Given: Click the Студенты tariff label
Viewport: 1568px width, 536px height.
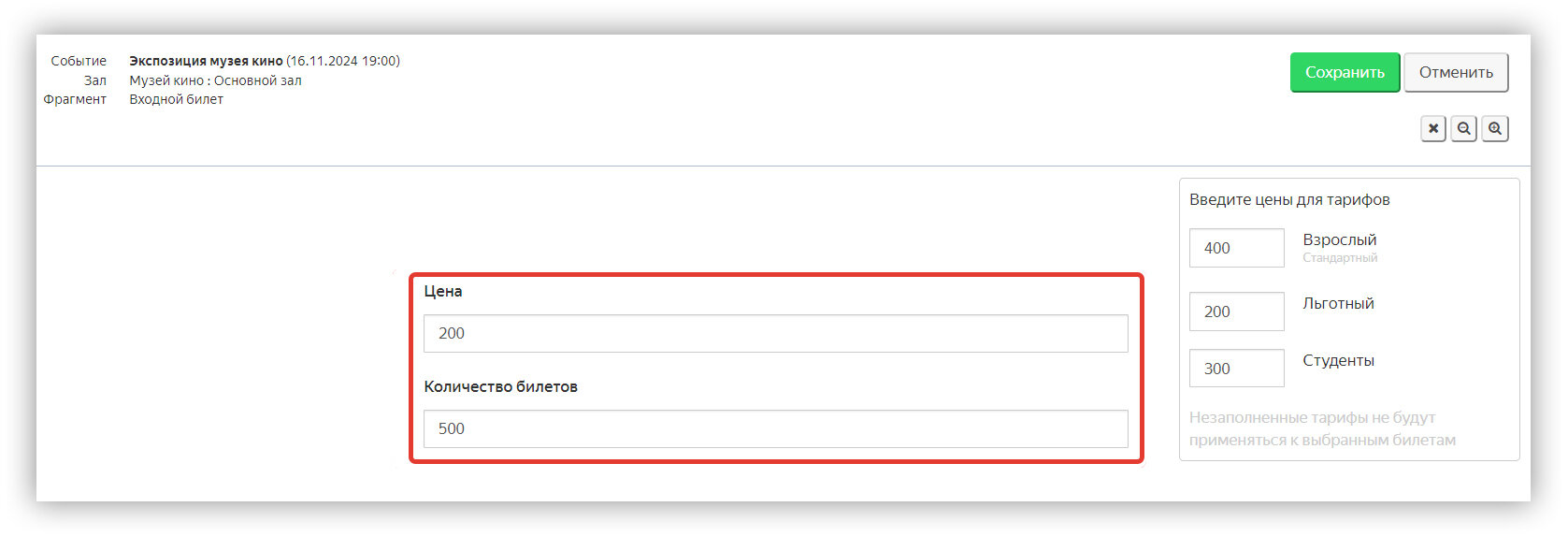Looking at the screenshot, I should [x=1338, y=360].
